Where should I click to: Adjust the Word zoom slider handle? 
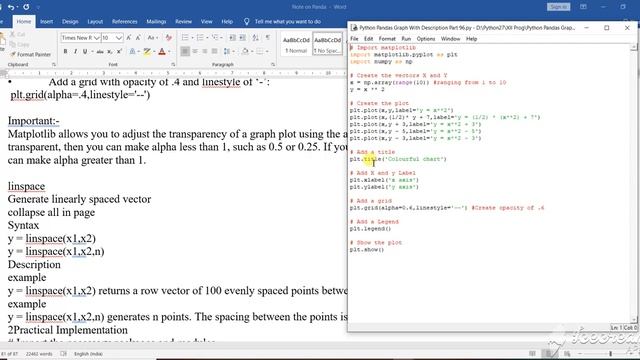(x=611, y=353)
